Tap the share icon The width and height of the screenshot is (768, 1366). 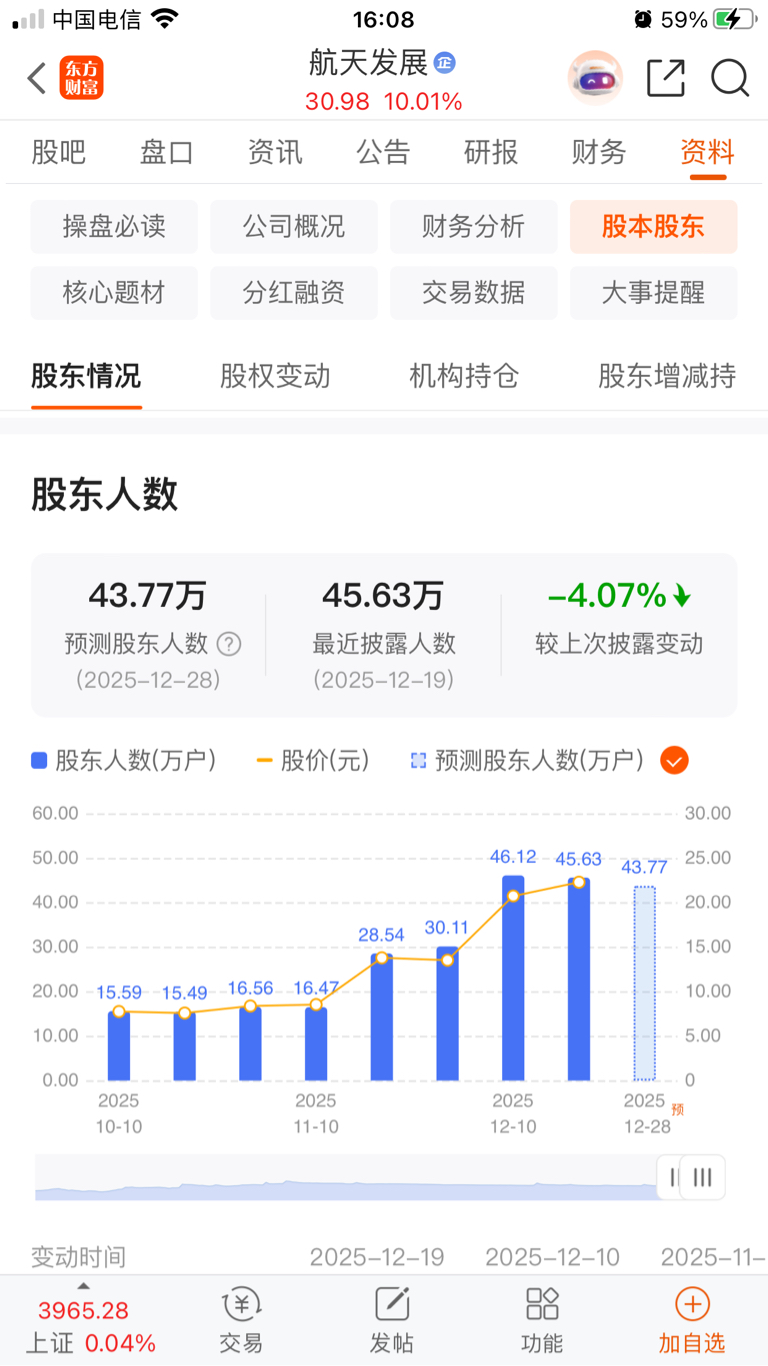[666, 78]
